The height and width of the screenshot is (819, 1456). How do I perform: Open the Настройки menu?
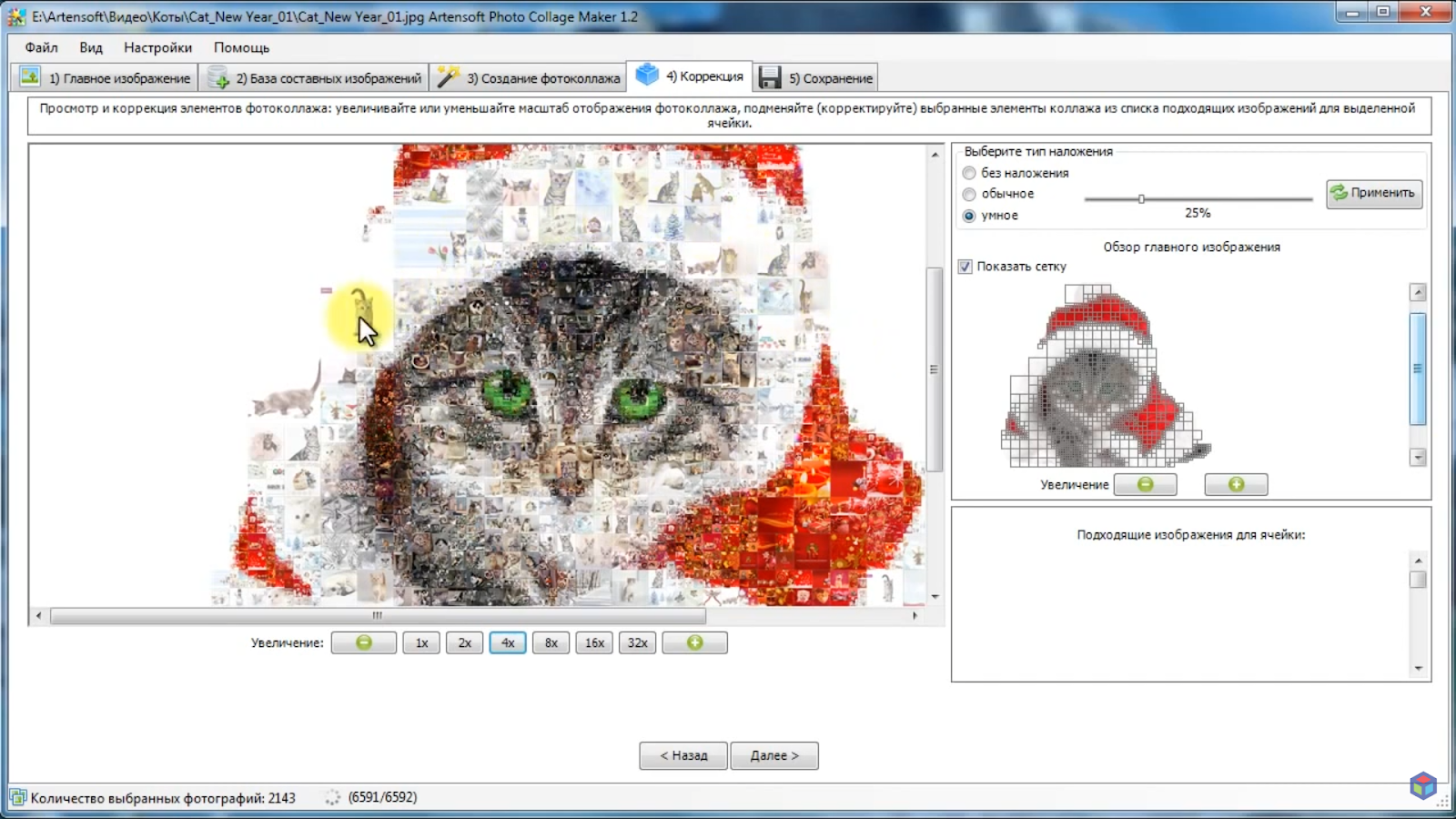(x=158, y=47)
